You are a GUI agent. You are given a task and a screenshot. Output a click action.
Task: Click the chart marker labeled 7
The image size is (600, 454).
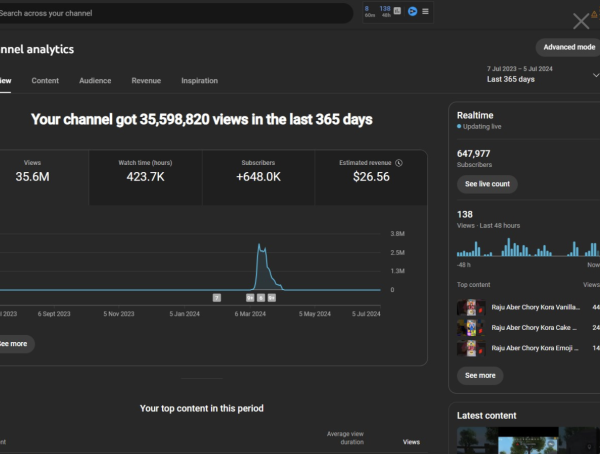click(217, 297)
